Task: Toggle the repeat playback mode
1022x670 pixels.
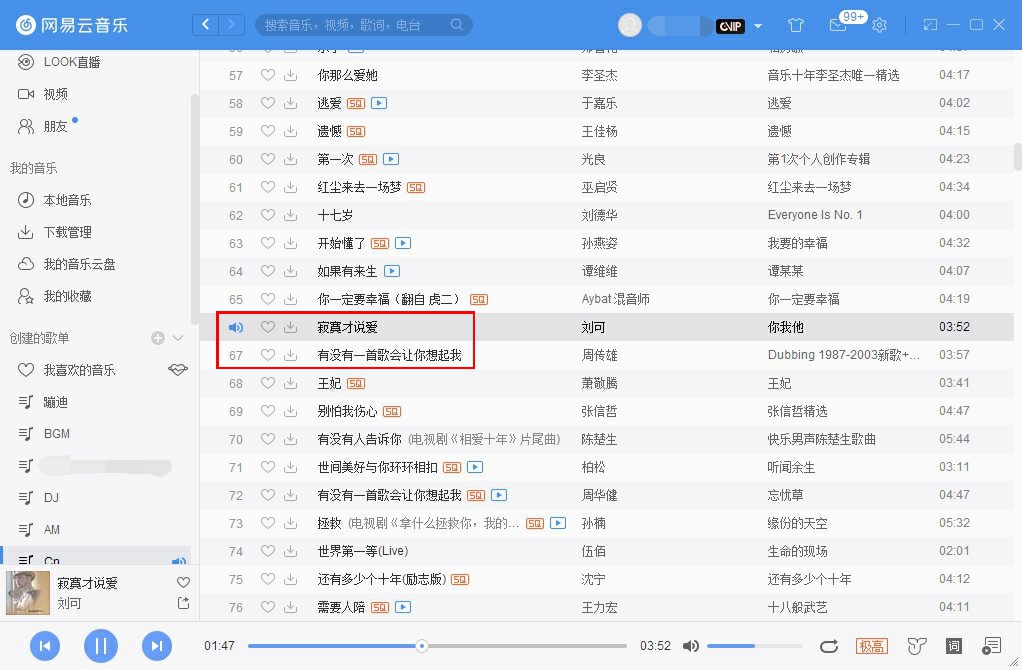Action: (829, 646)
